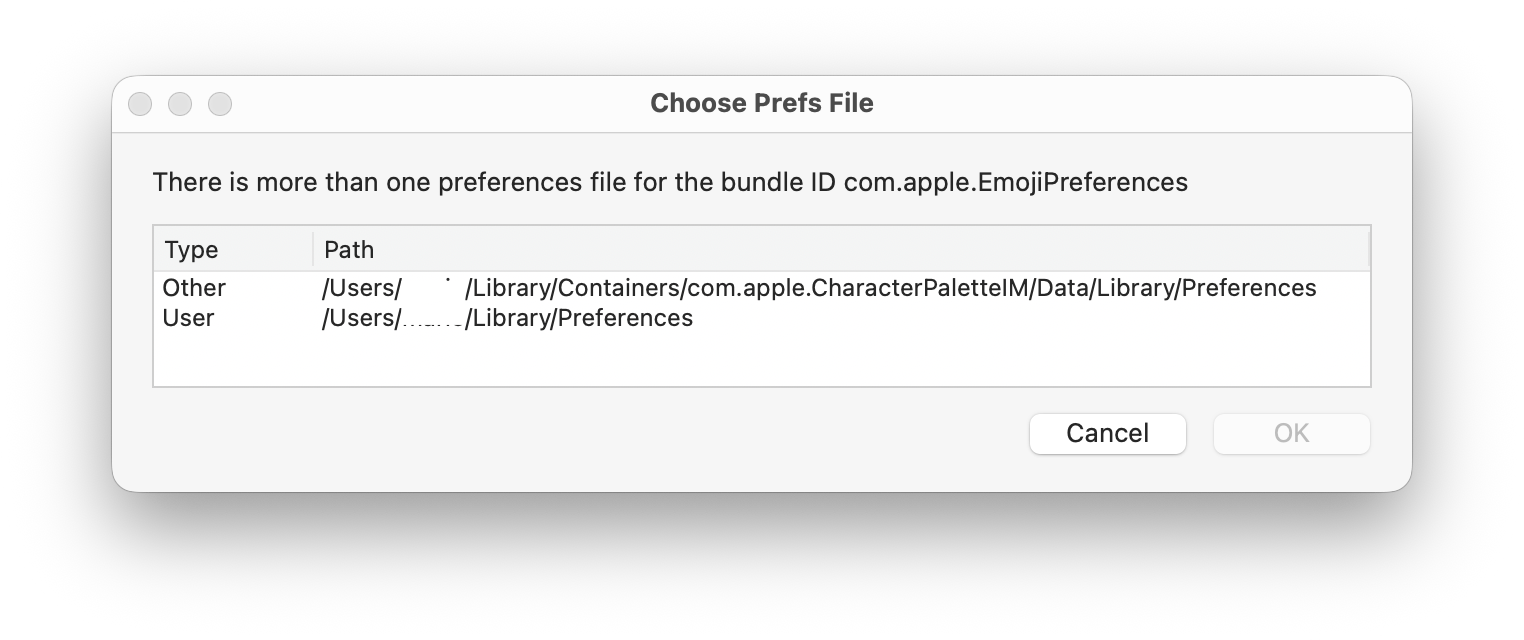Click the shorter Library/Preferences path entry
This screenshot has width=1524, height=640.
click(580, 318)
